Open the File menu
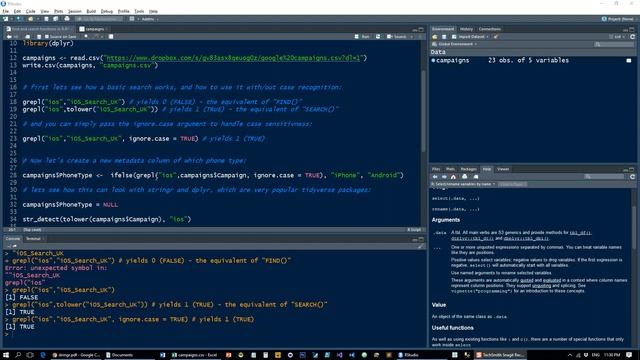 pos(6,11)
